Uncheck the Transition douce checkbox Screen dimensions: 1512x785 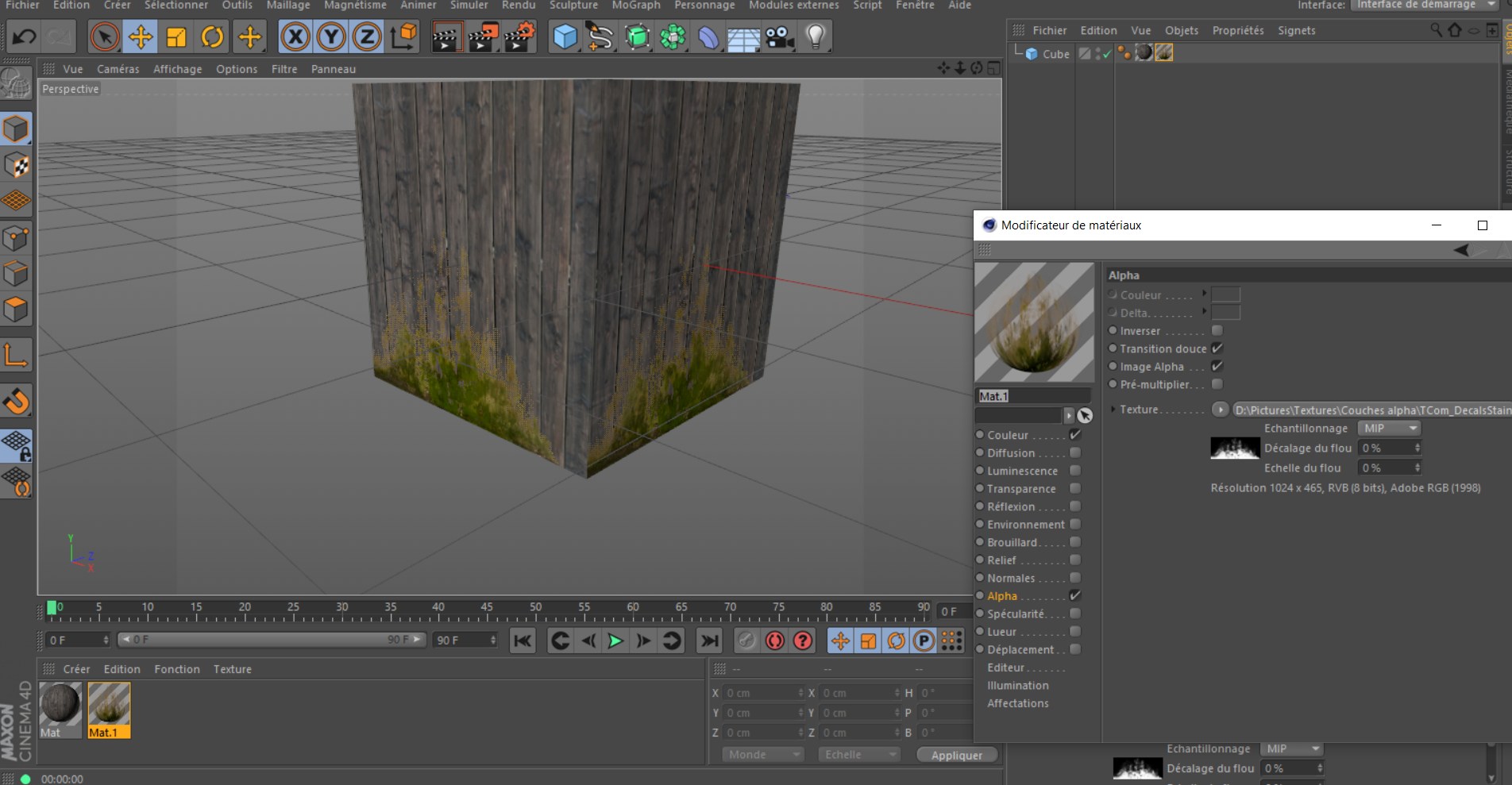pos(1217,348)
